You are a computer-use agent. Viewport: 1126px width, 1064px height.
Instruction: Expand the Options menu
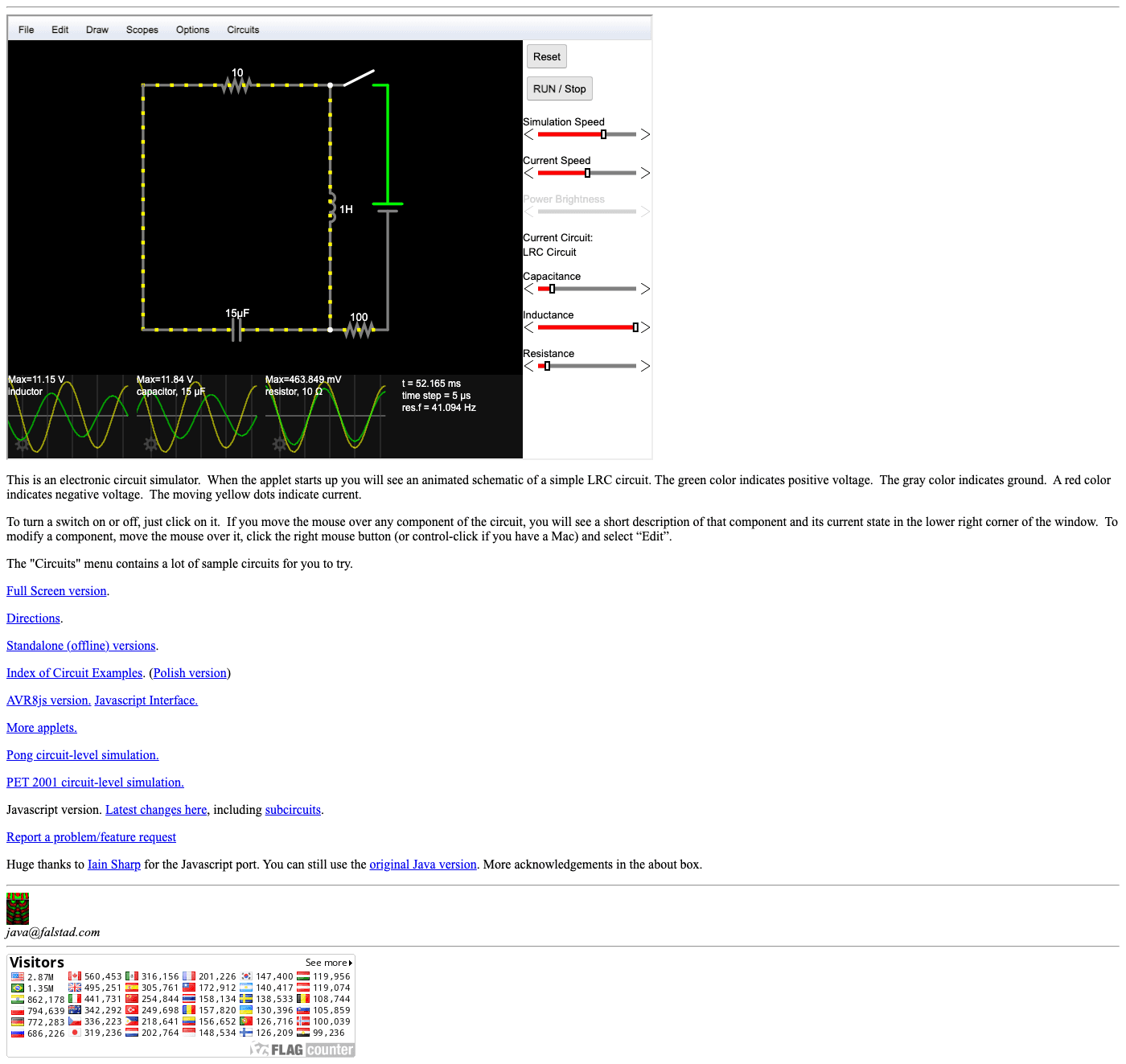192,30
